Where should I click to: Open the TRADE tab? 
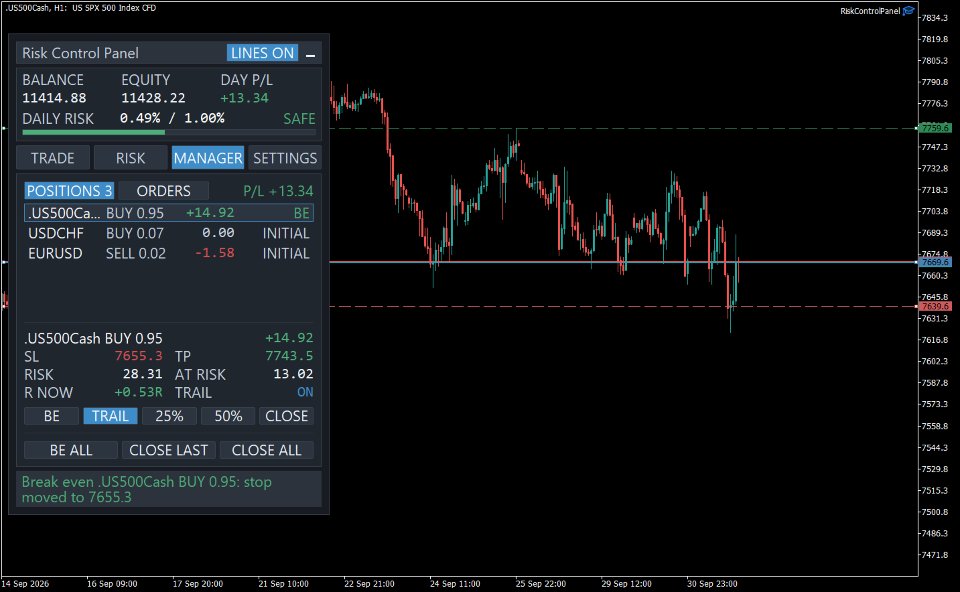(x=53, y=158)
